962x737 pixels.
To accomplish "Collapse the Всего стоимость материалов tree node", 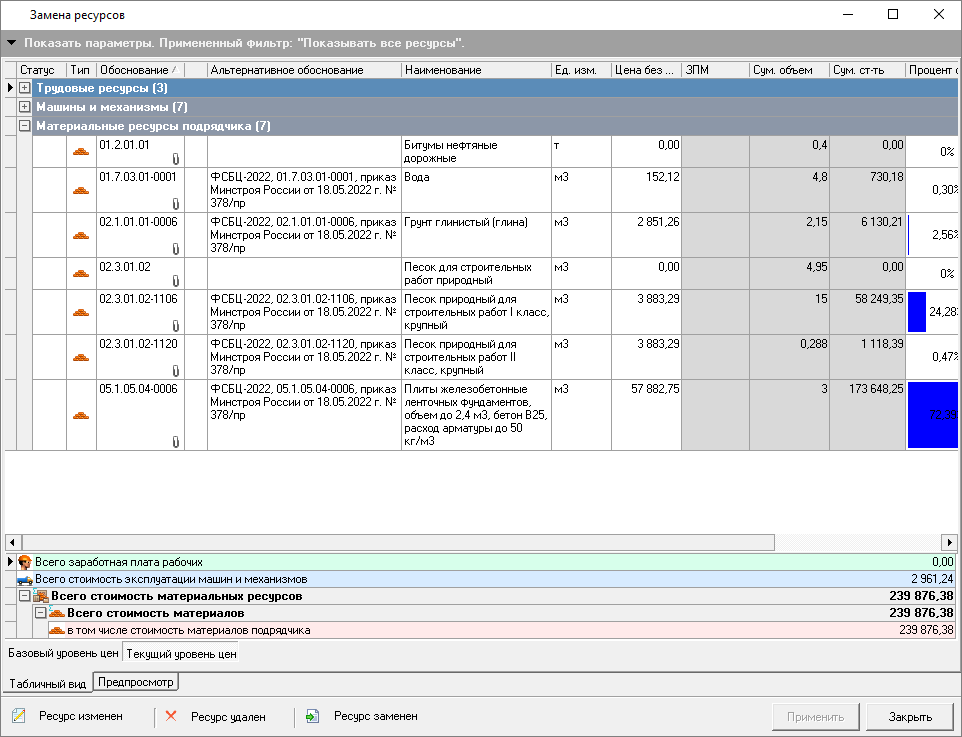I will click(41, 613).
